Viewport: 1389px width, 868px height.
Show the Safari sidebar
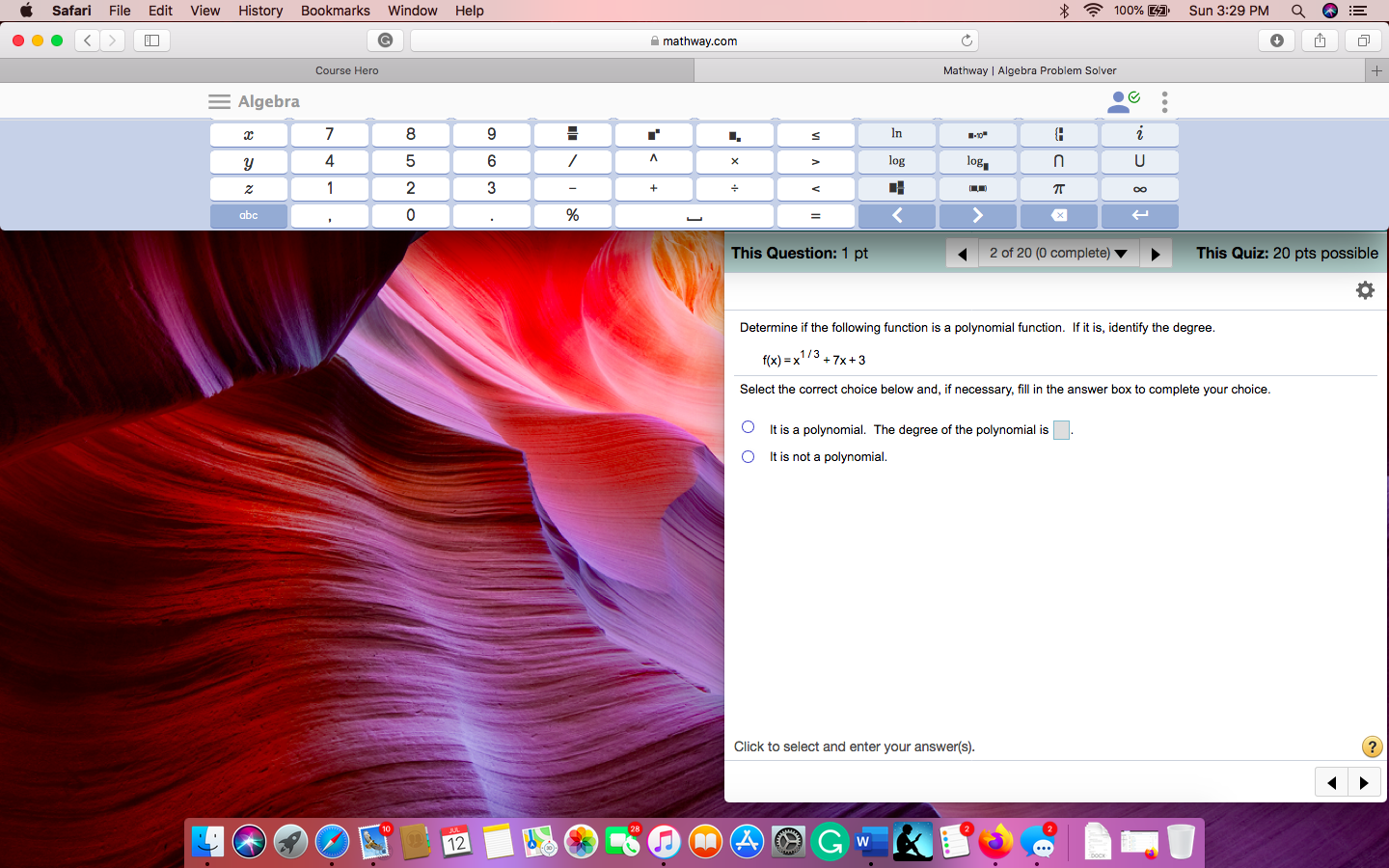(x=151, y=41)
